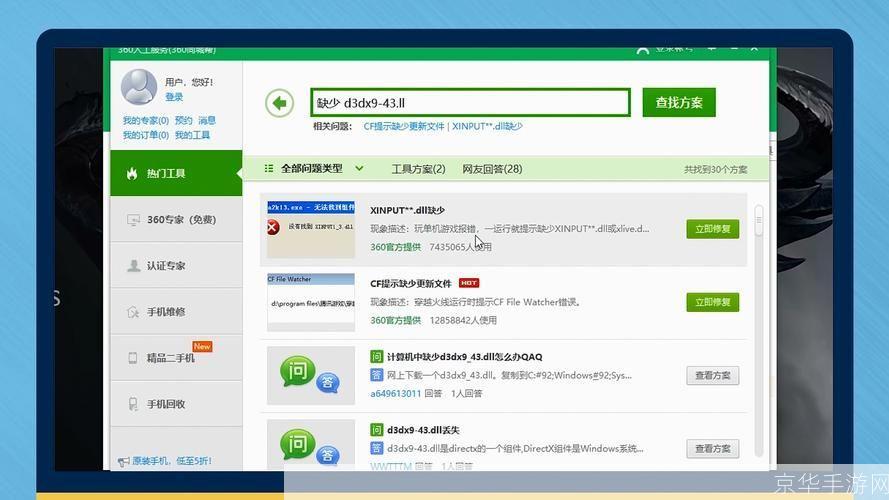Open XINPUT error thumbnail image
889x500 pixels.
point(311,229)
